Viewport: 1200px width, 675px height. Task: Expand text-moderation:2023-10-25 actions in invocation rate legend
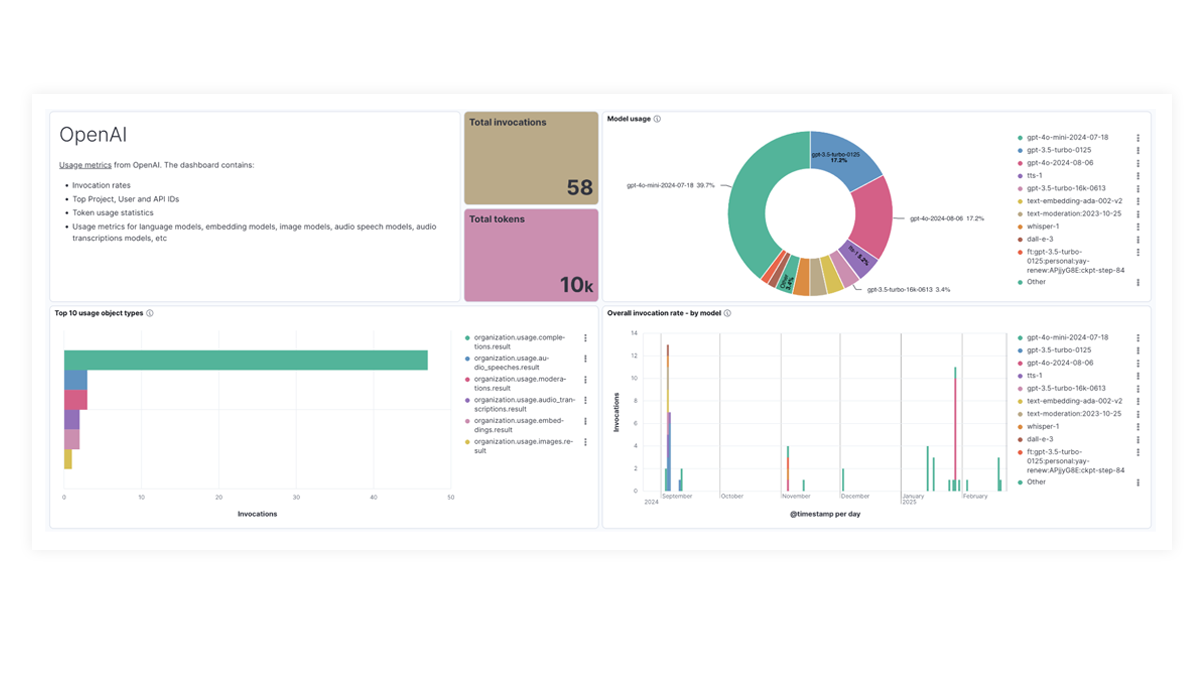1138,414
